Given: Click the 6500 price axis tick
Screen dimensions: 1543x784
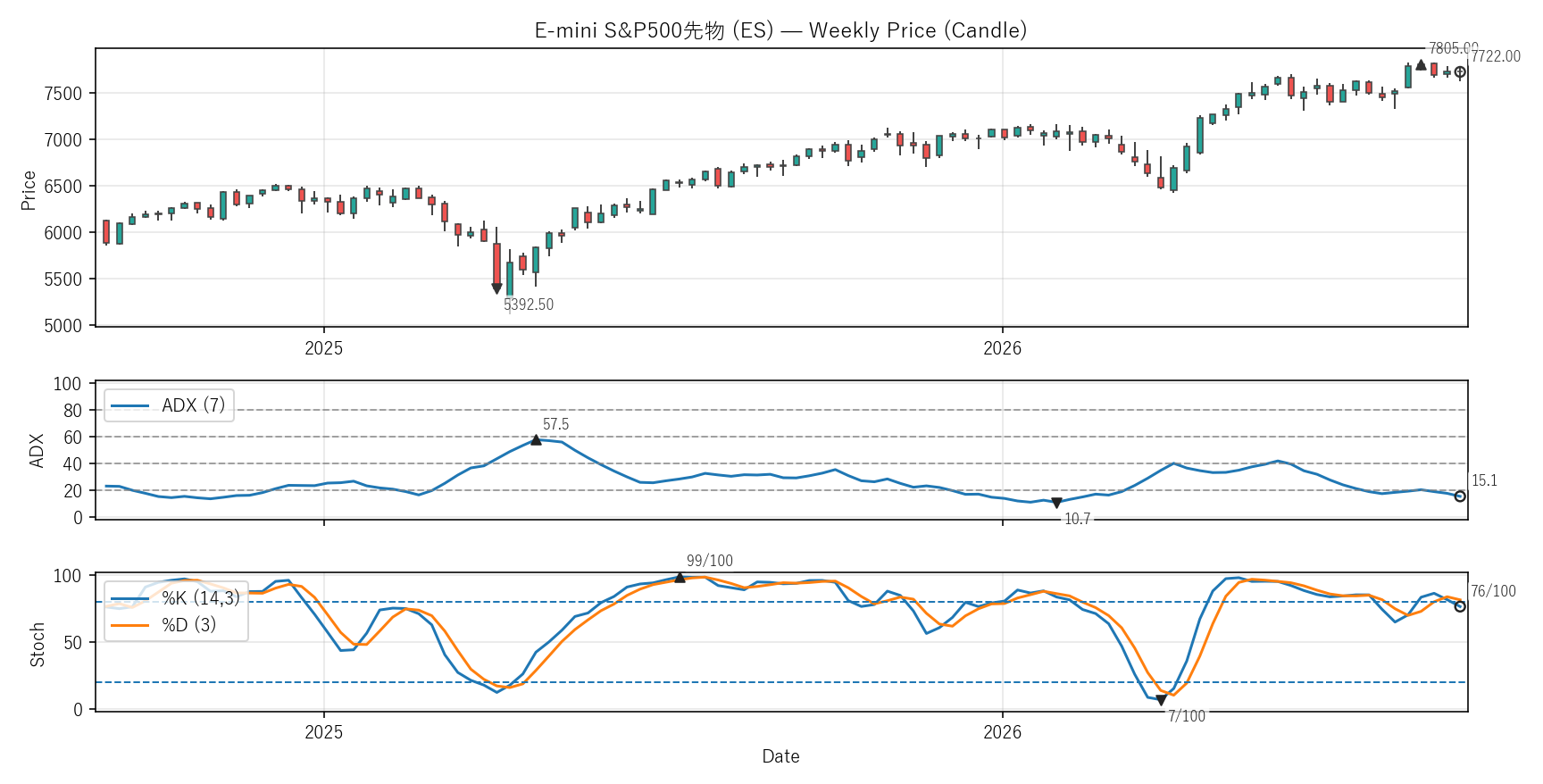Looking at the screenshot, I should (x=63, y=187).
